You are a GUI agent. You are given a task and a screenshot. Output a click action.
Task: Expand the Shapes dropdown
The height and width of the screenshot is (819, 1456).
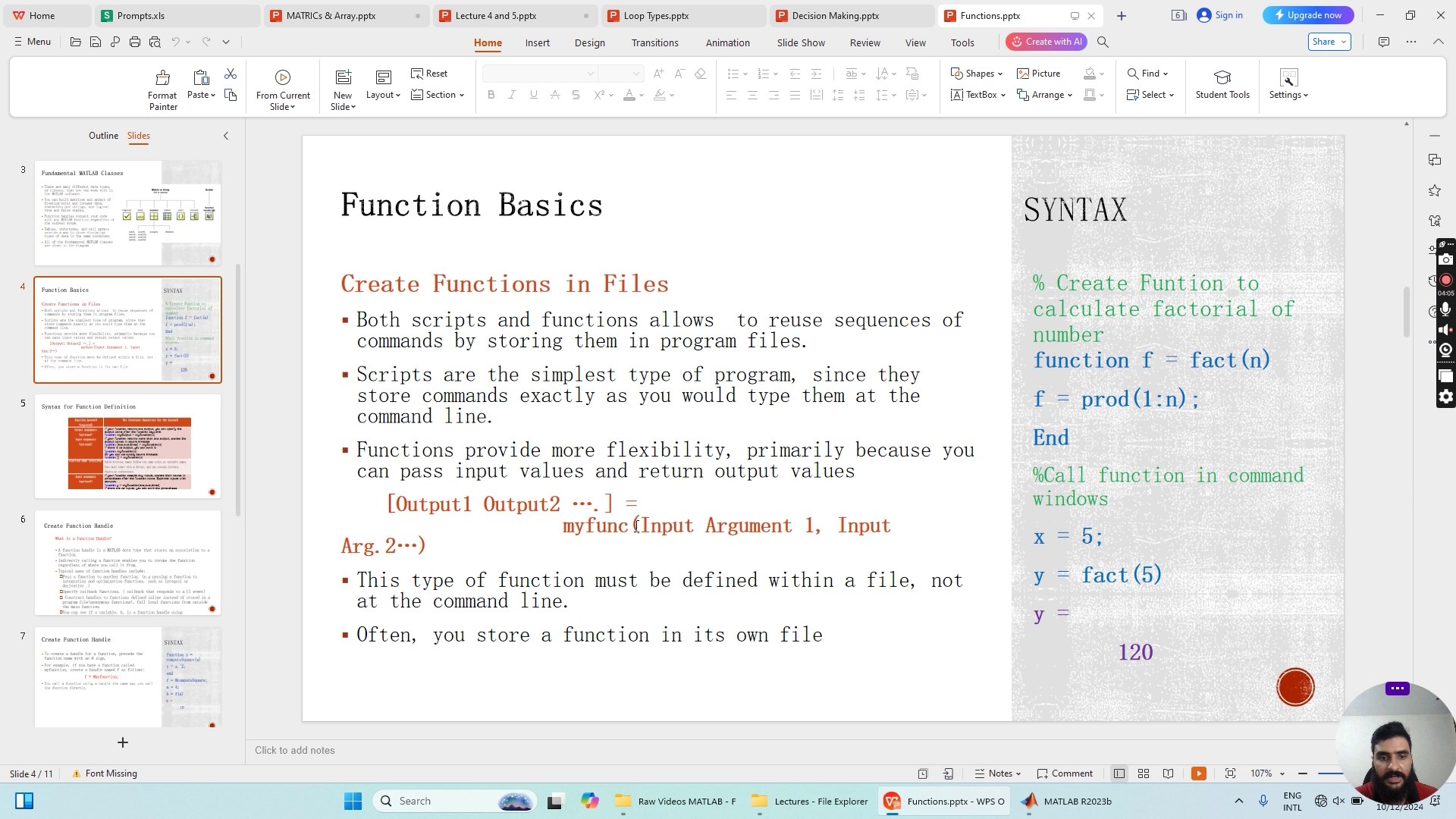click(x=977, y=74)
